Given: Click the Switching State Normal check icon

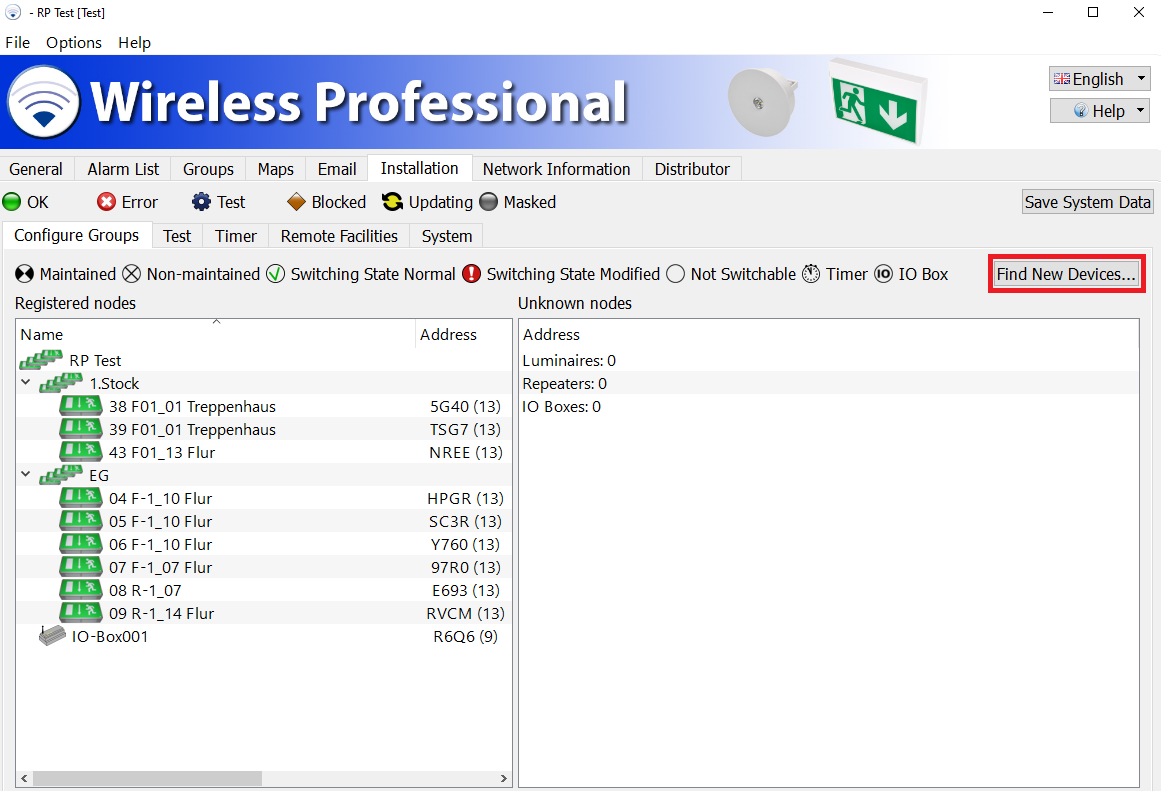Looking at the screenshot, I should coord(275,274).
